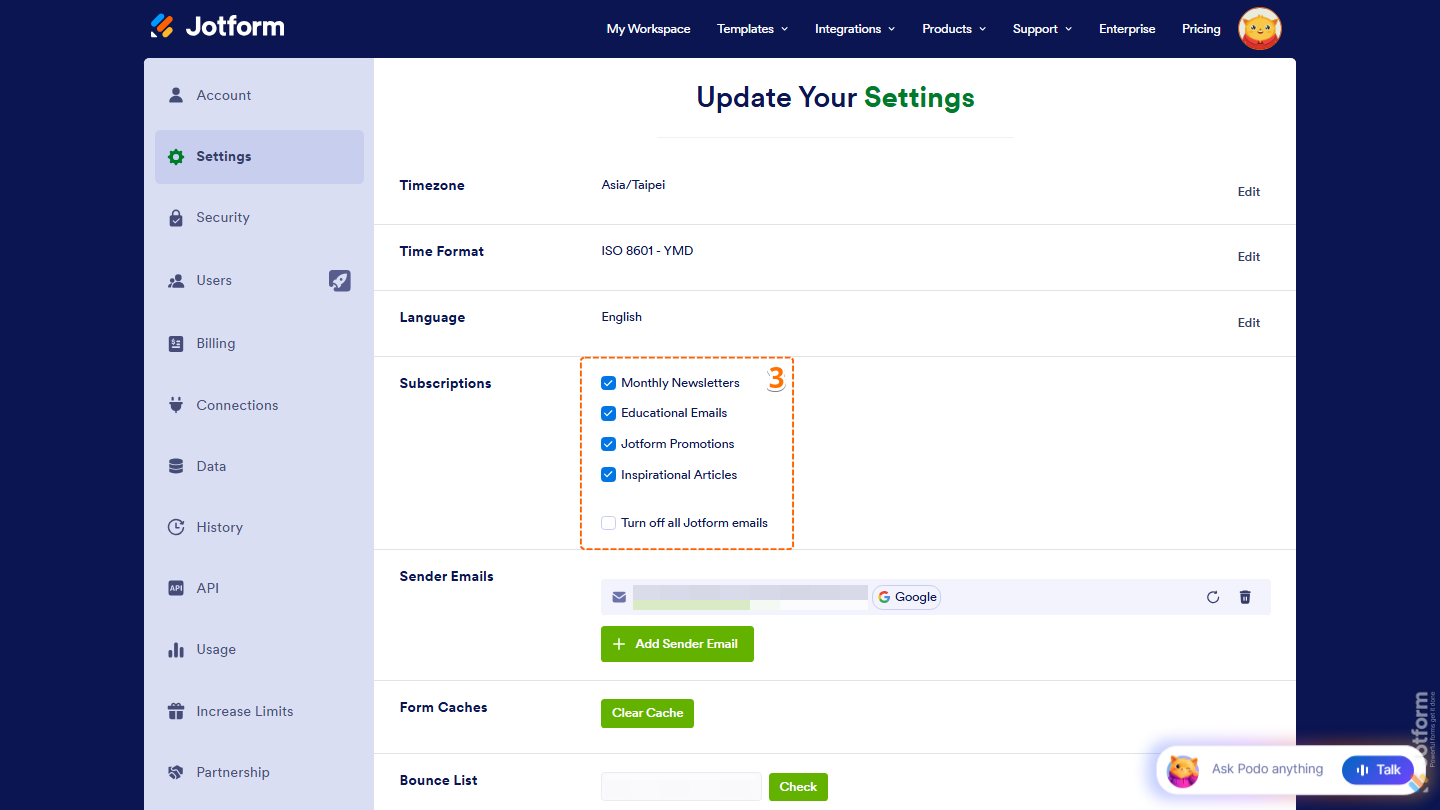Open the Pricing page in the top nav
The height and width of the screenshot is (810, 1440).
tap(1201, 29)
